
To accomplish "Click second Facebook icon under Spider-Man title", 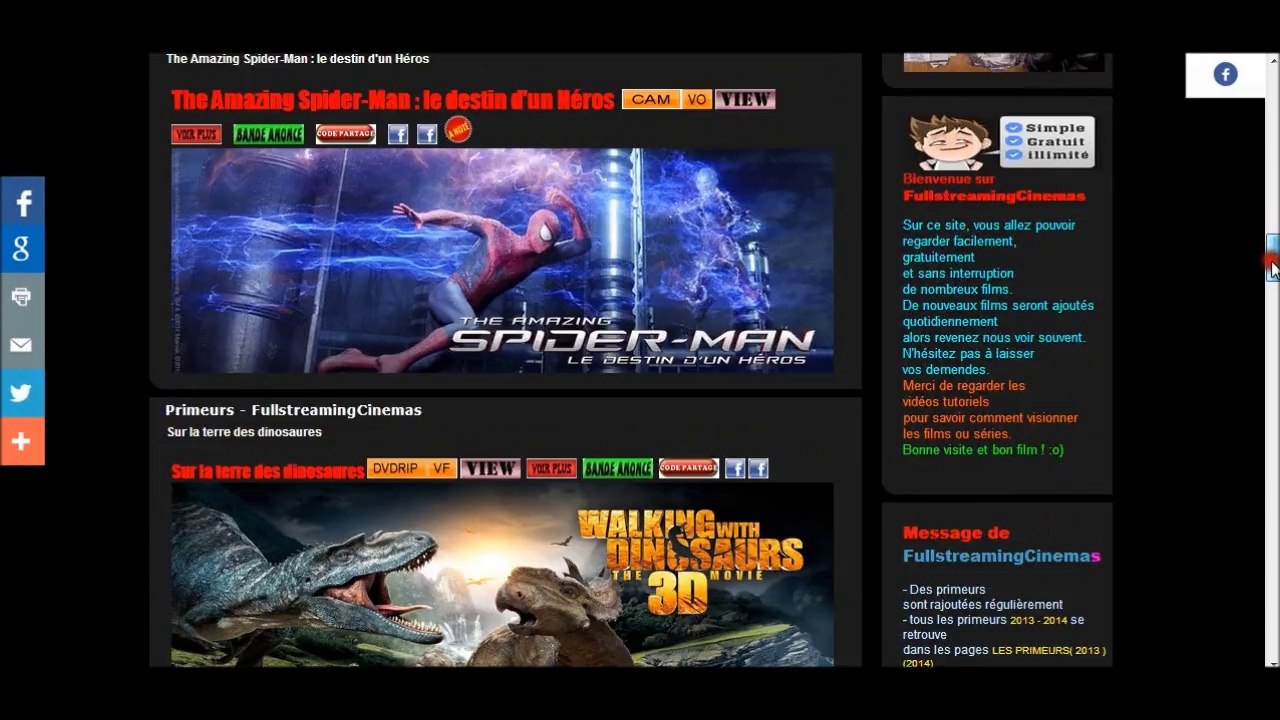I will click(x=427, y=134).
